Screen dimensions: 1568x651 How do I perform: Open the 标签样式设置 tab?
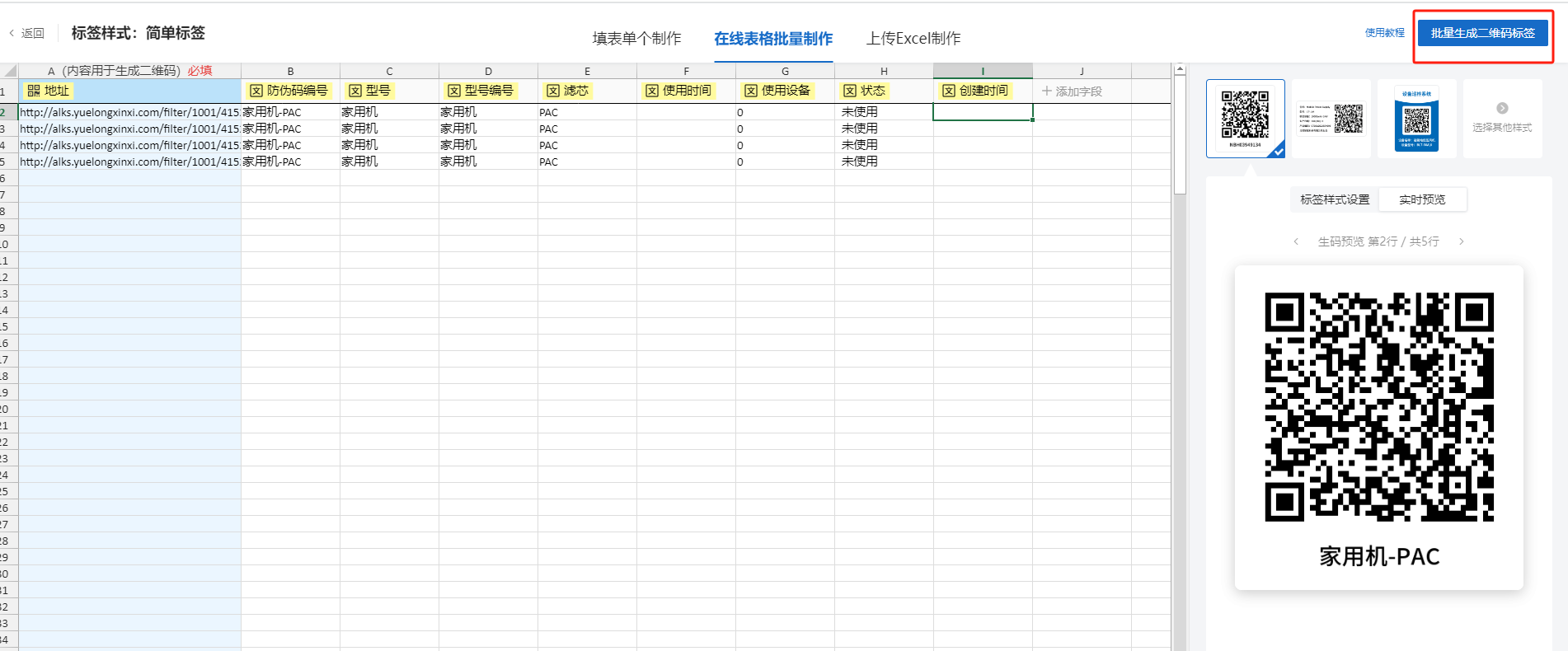coord(1335,199)
